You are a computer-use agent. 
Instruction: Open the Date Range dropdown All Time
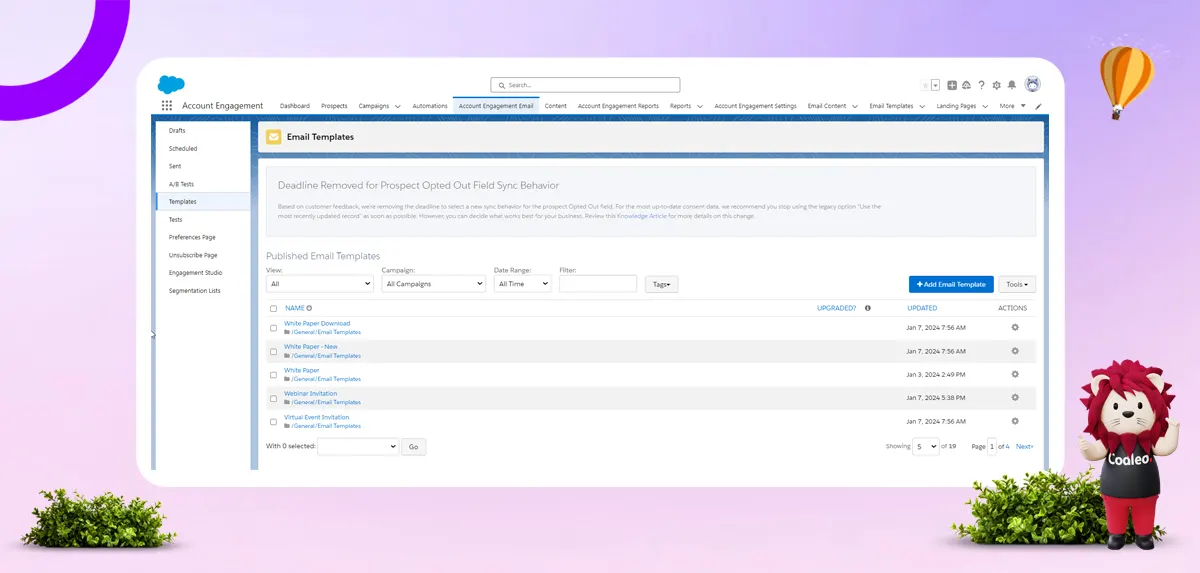click(x=522, y=284)
